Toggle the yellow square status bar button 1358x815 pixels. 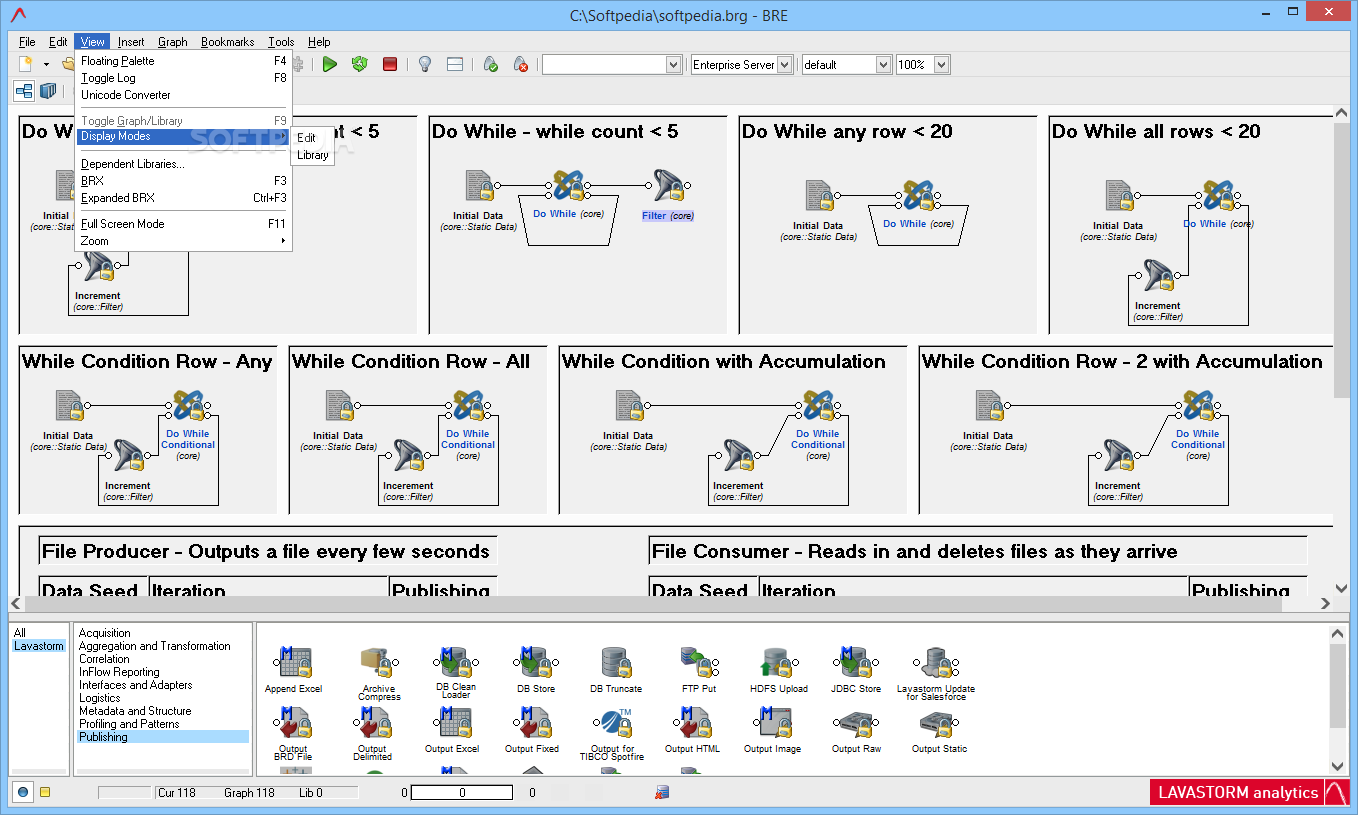click(x=45, y=792)
